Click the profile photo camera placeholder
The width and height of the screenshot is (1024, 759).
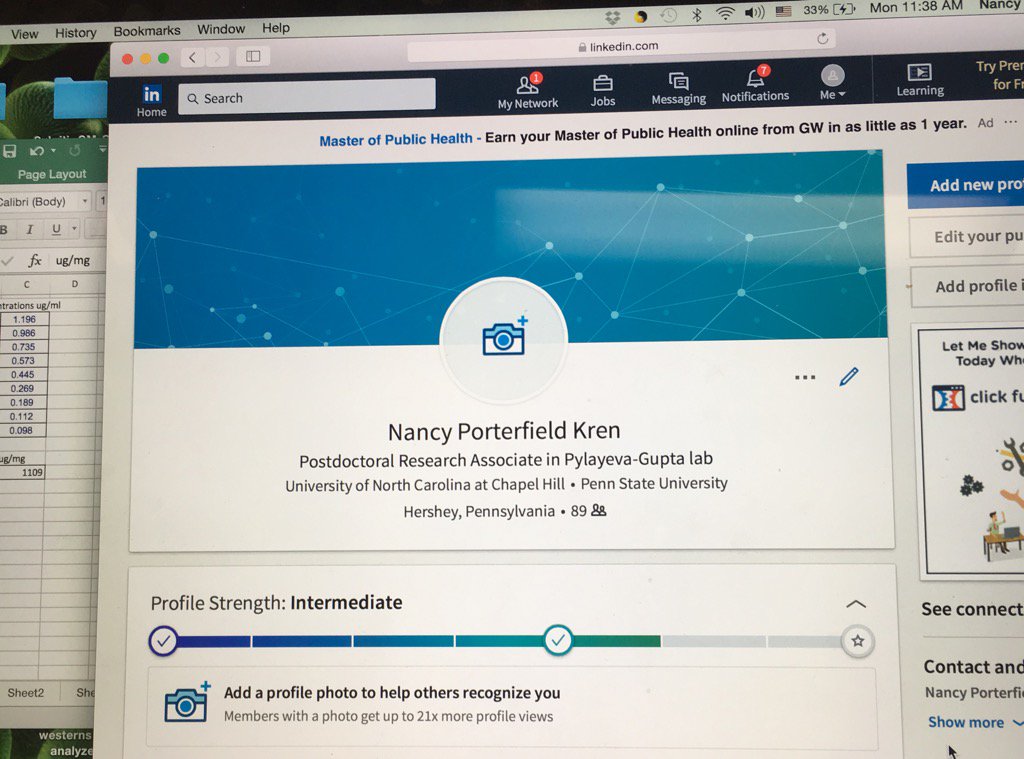(x=504, y=339)
